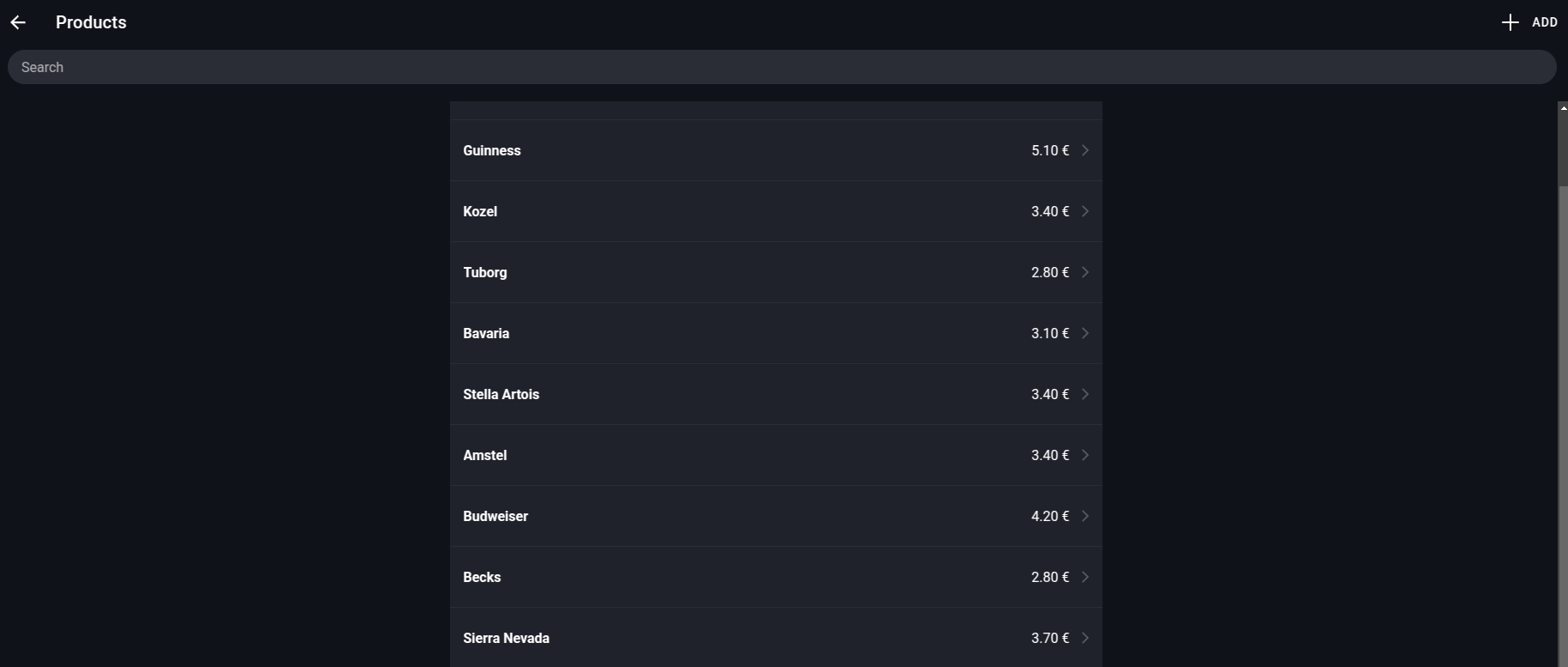Focus the Search input field
The image size is (1568, 667).
click(x=782, y=67)
